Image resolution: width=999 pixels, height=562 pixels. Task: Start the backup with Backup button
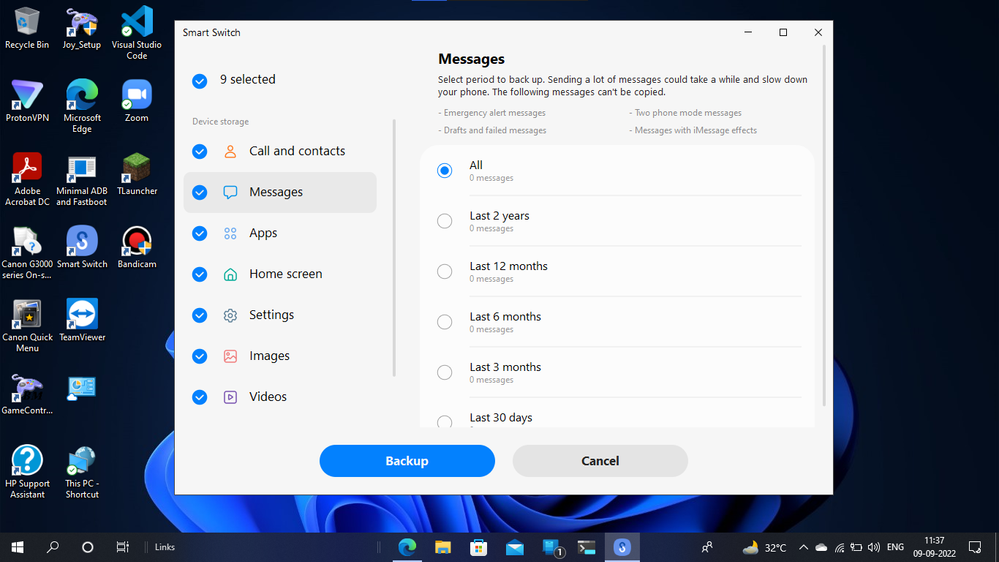click(407, 461)
